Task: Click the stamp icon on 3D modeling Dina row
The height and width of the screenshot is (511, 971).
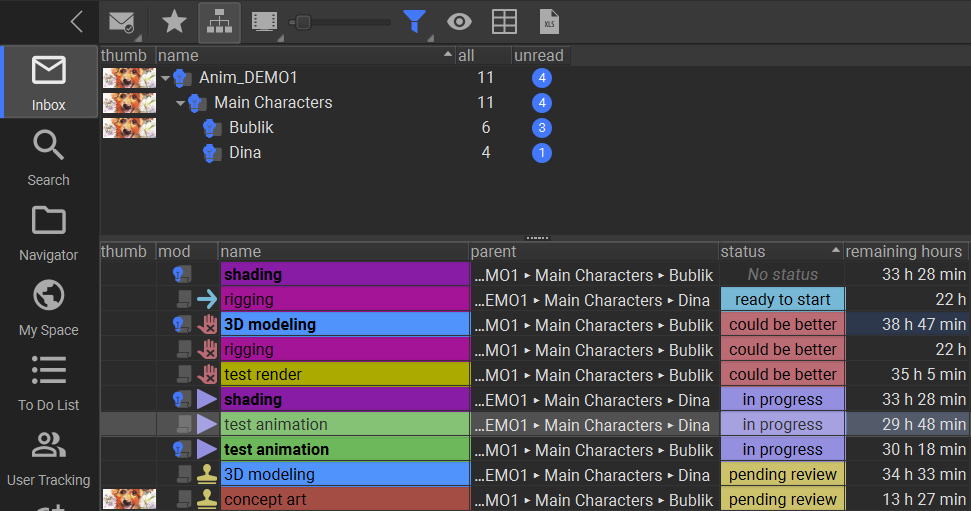Action: coord(207,474)
